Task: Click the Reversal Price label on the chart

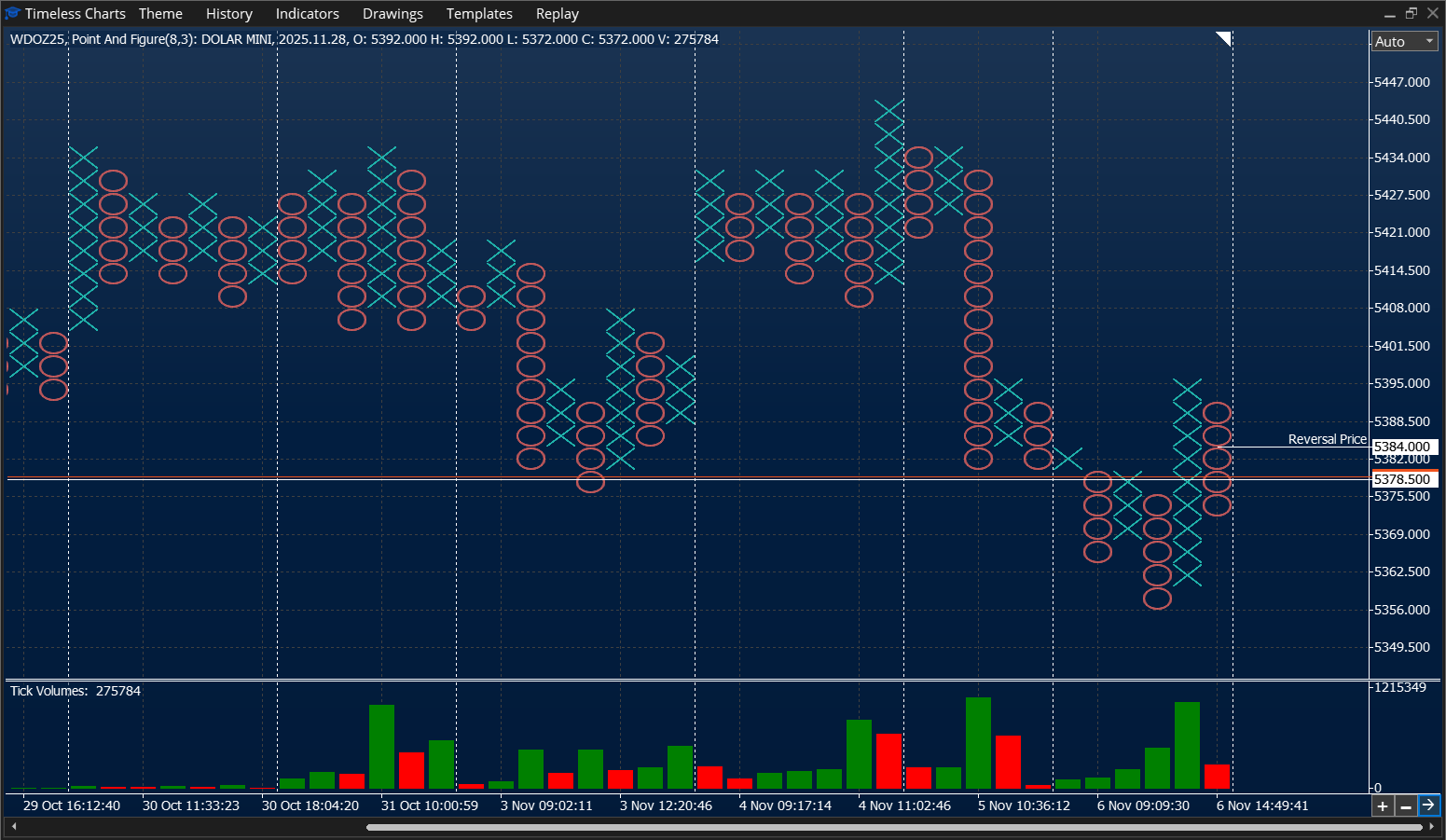Action: point(1326,438)
